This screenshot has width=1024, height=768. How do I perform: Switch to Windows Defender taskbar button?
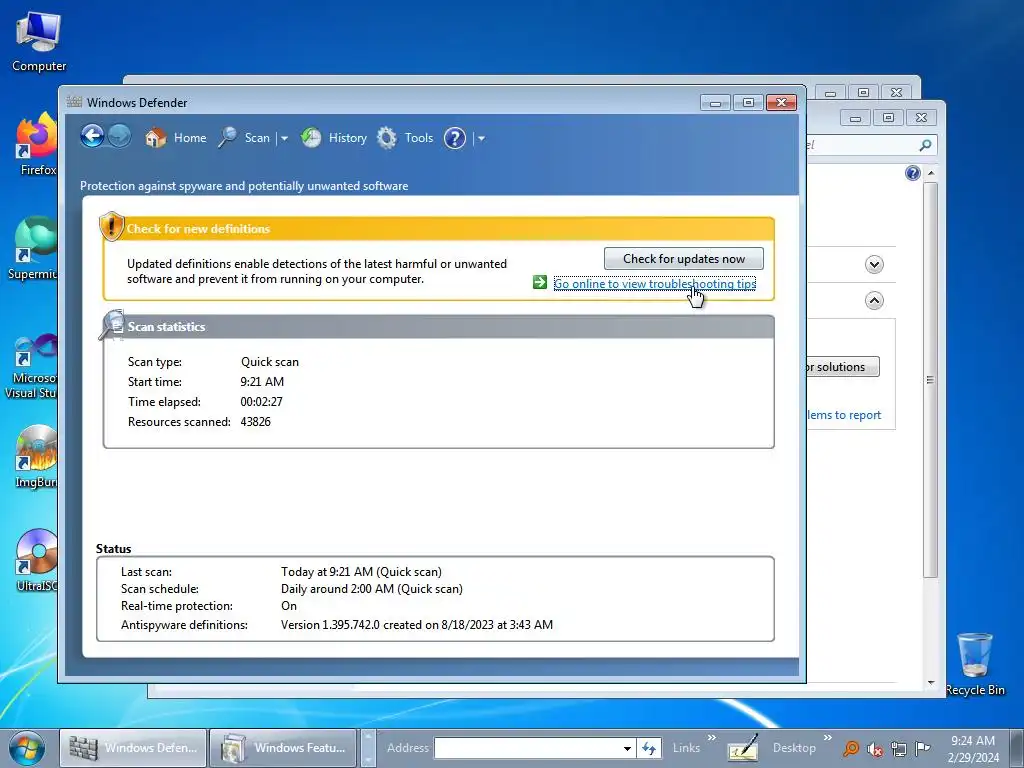click(x=134, y=748)
